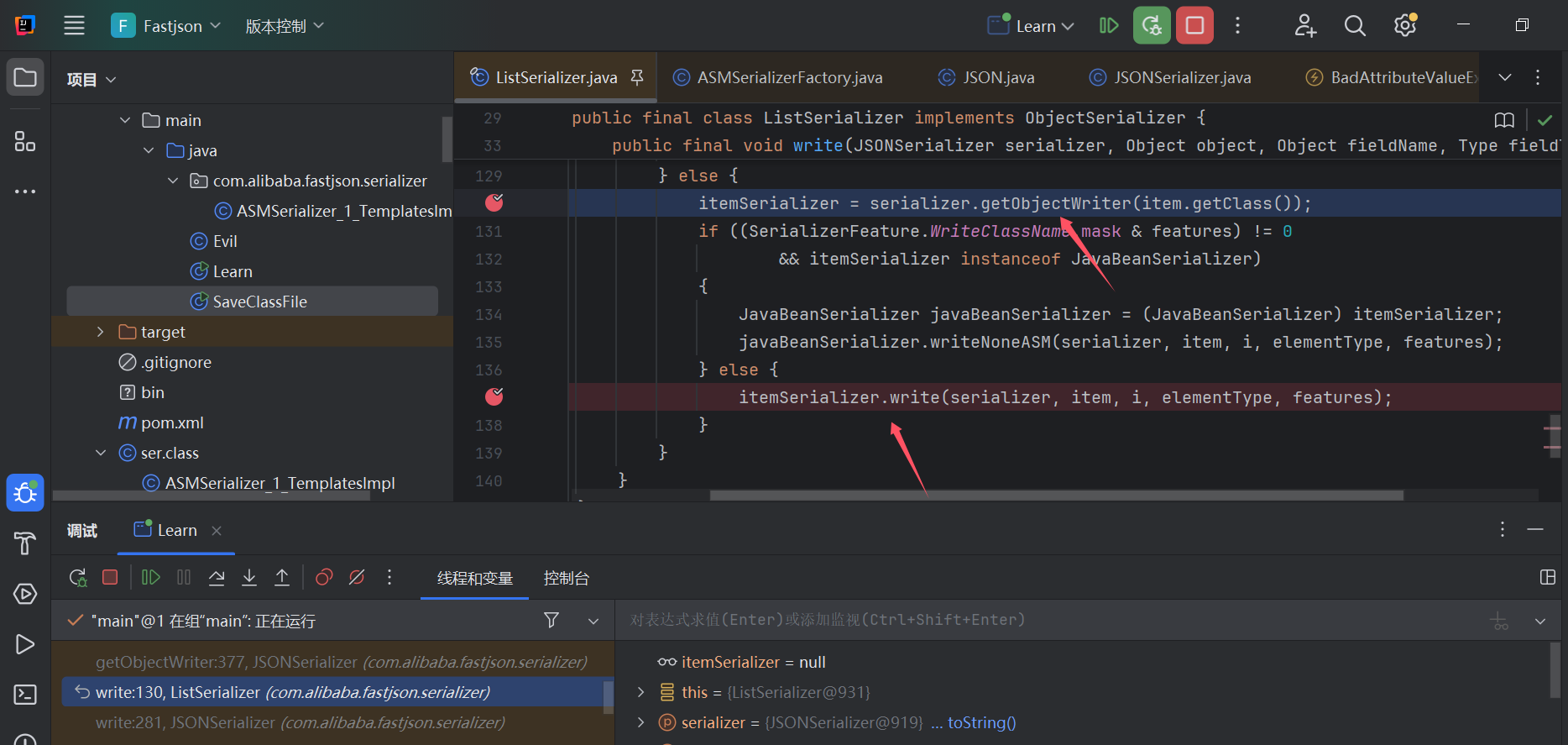Open the Fastjson project dropdown
The width and height of the screenshot is (1568, 745).
pos(166,26)
